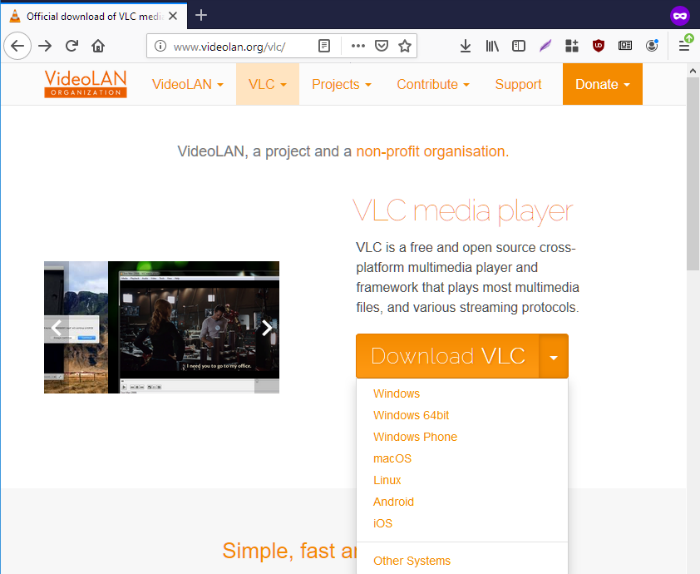Expand the VideoLAN navigation dropdown
The image size is (700, 574).
tap(188, 84)
